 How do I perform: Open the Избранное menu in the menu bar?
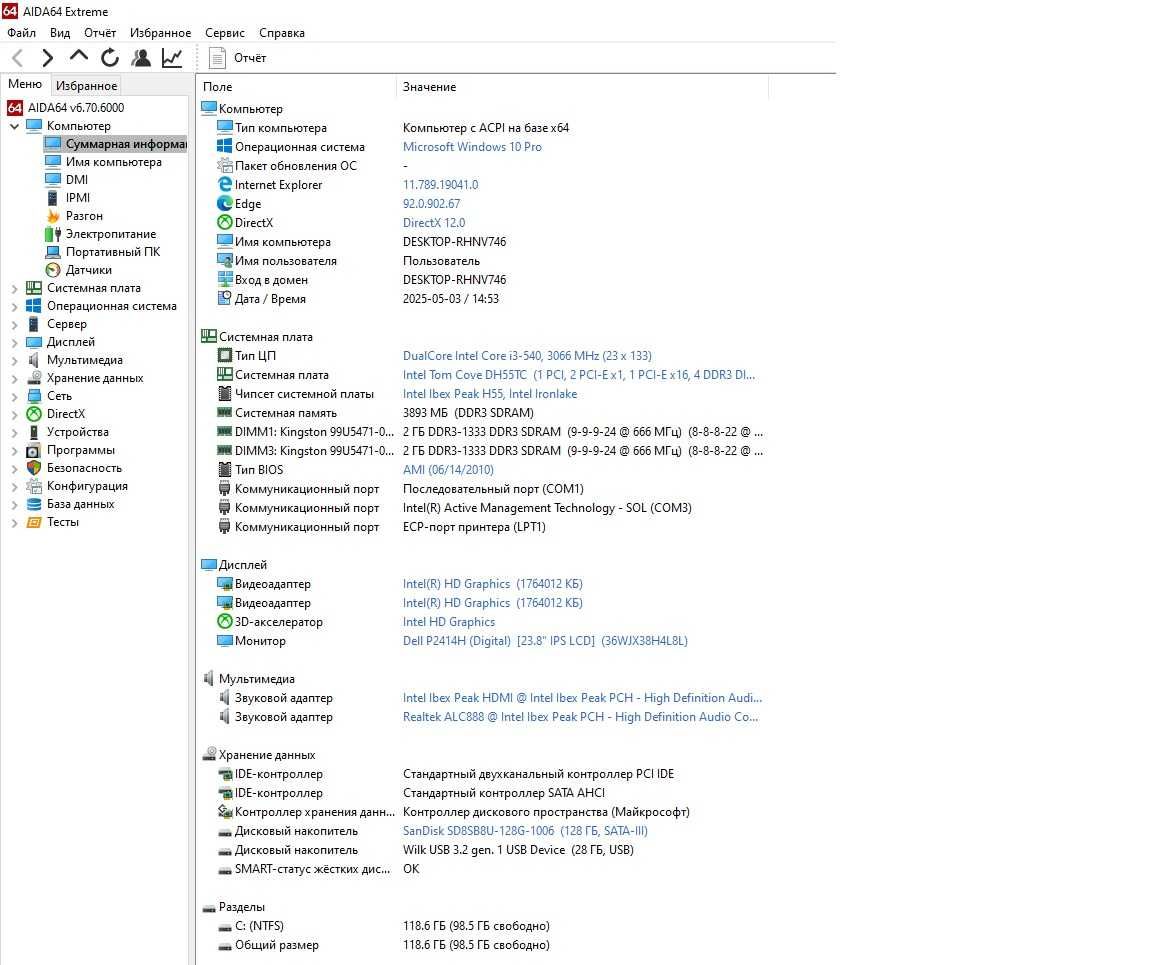160,32
